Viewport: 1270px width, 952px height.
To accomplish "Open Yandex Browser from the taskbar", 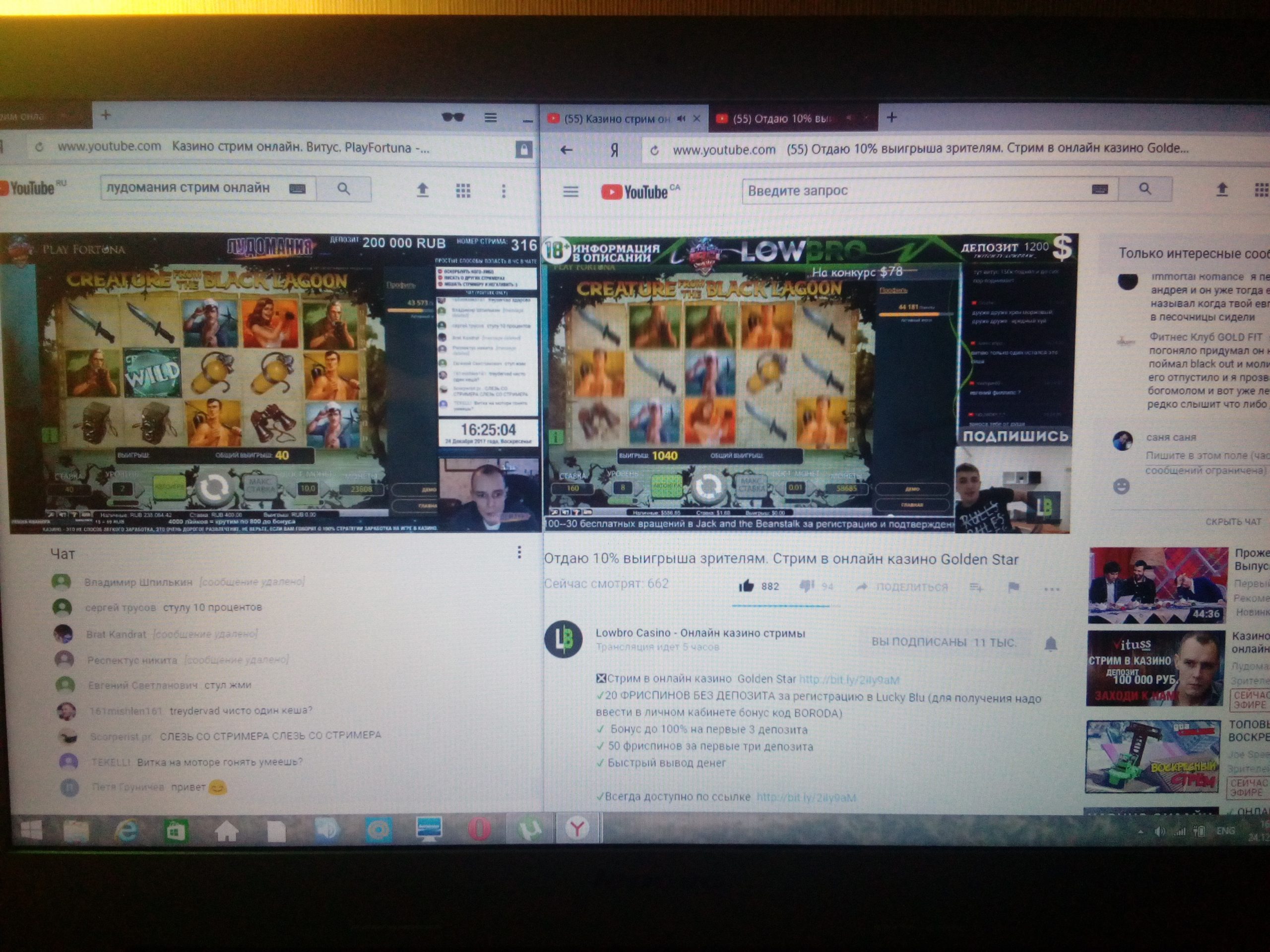I will coord(577,828).
